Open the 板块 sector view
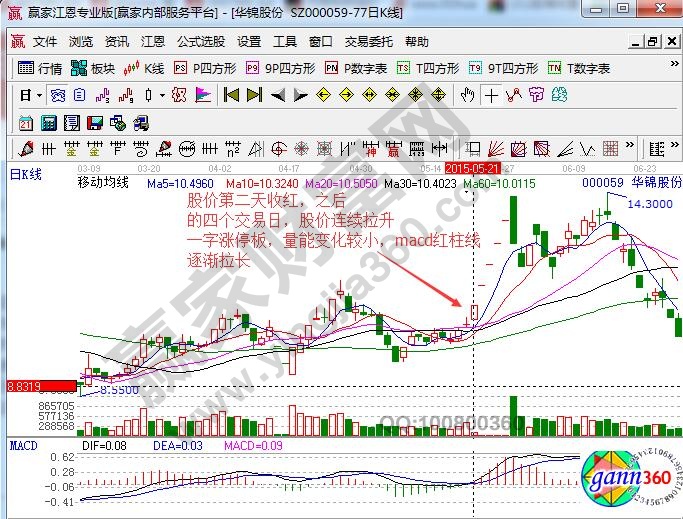Screen dimensions: 683x519 click(93, 69)
